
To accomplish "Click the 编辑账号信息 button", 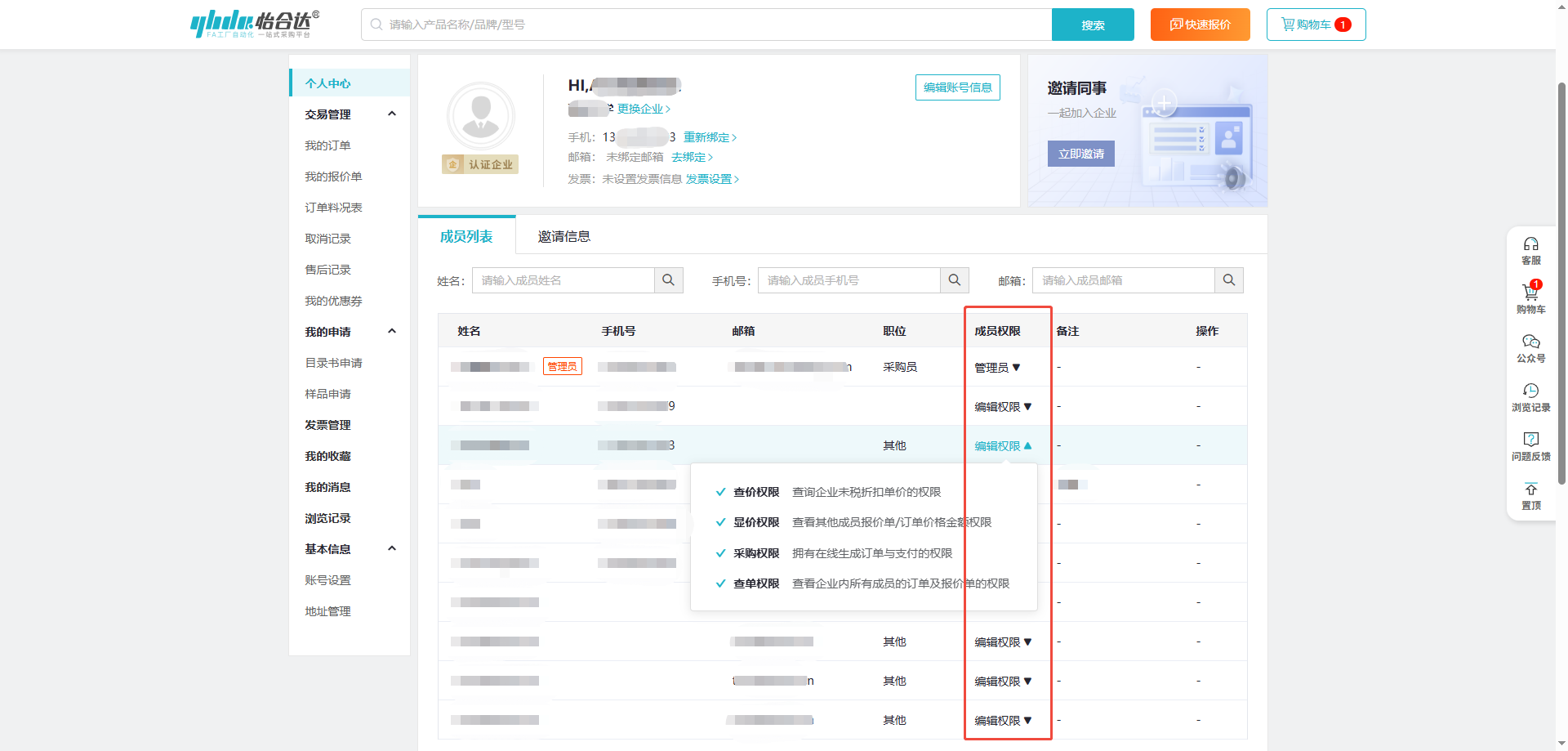I will pos(957,87).
